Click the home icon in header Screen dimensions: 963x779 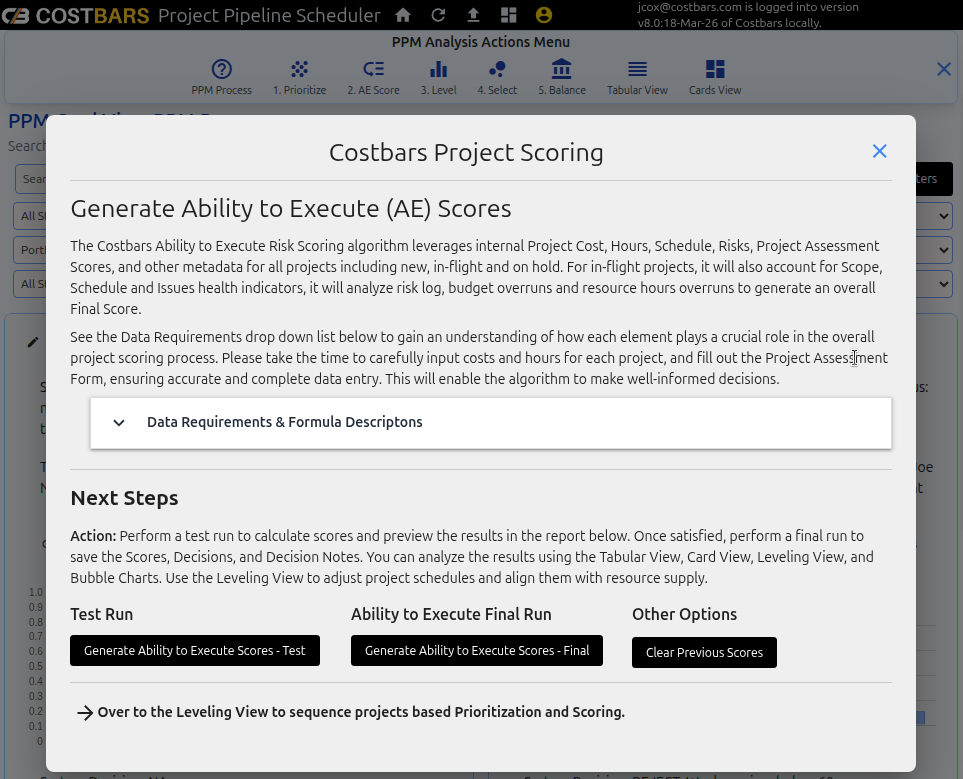[403, 15]
